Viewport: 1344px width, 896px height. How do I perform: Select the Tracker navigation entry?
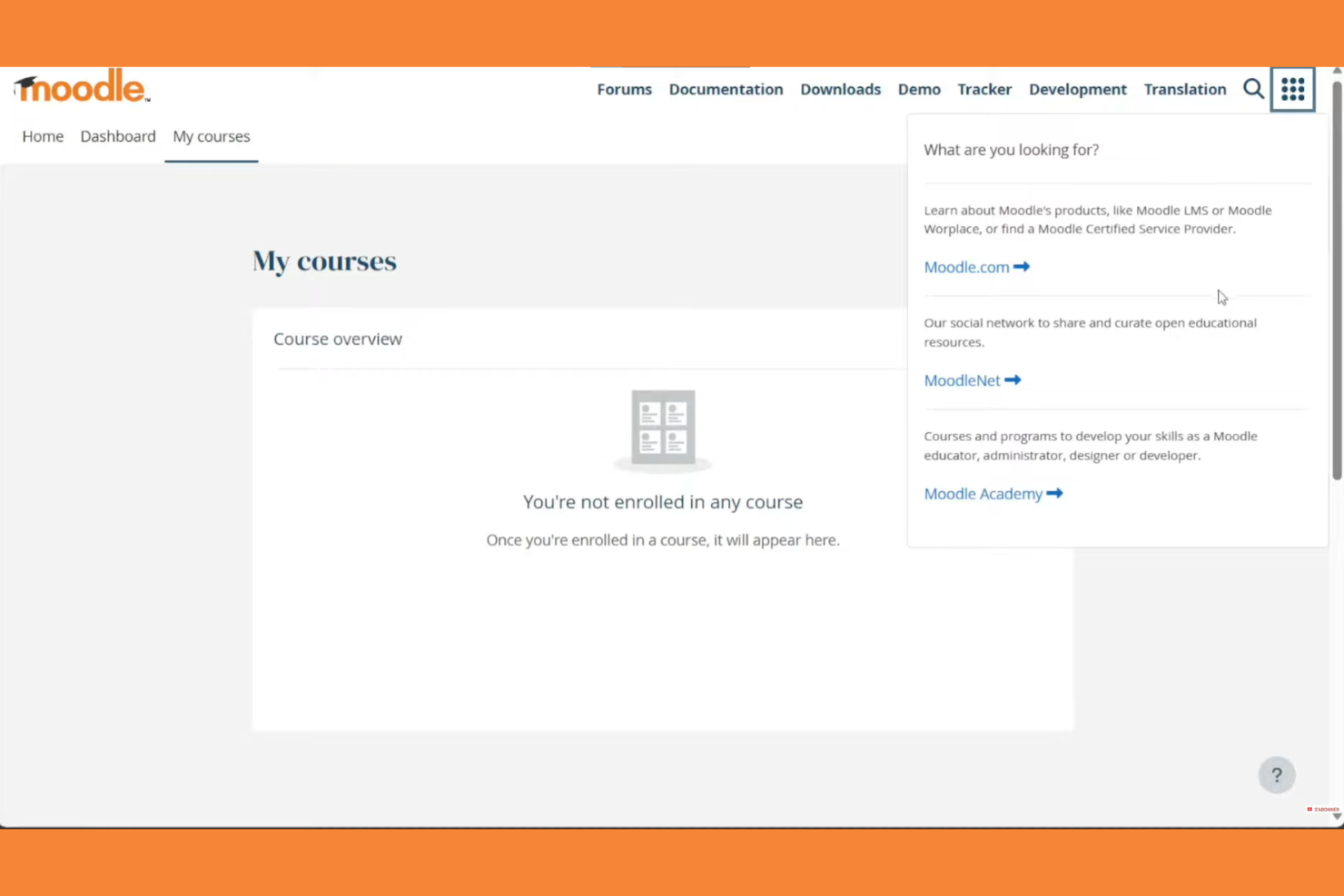point(984,89)
